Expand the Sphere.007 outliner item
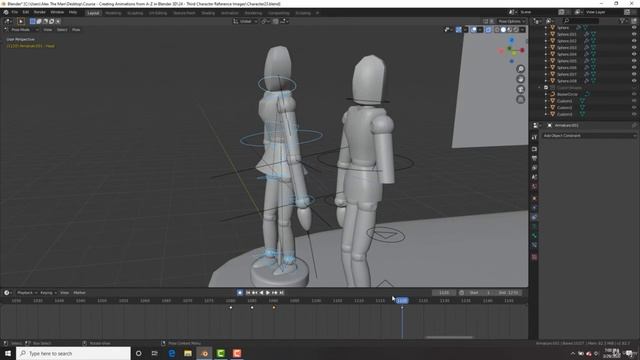 pyautogui.click(x=546, y=74)
